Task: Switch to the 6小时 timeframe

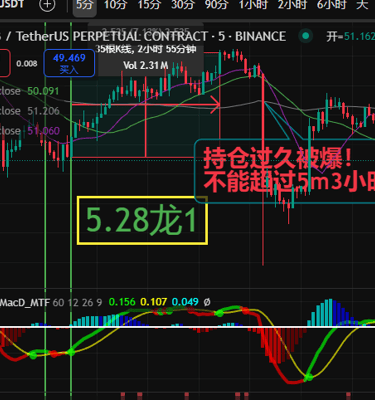Action: click(x=331, y=5)
